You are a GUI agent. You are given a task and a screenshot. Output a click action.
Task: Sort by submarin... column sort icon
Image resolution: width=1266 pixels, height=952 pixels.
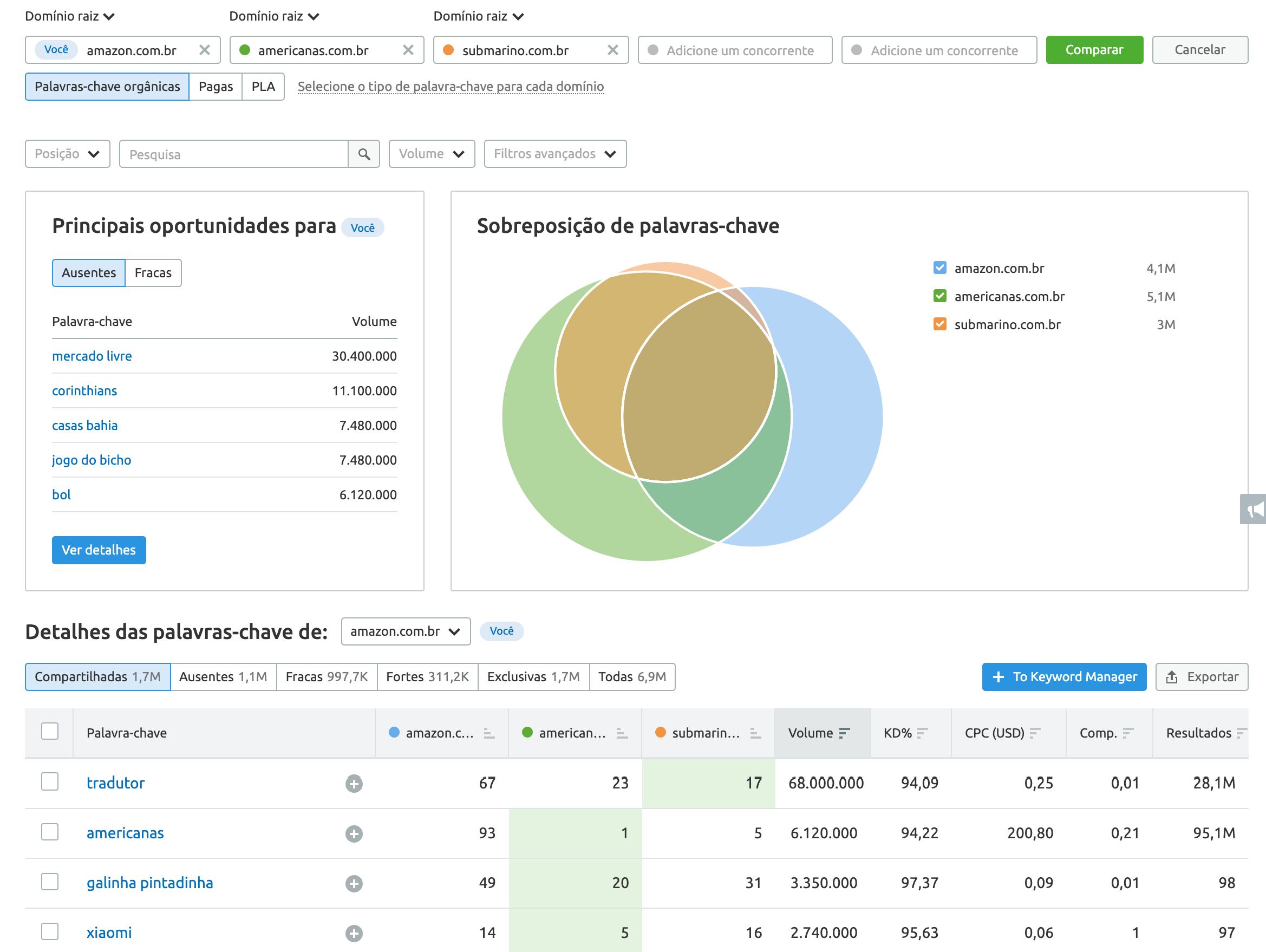[x=755, y=733]
